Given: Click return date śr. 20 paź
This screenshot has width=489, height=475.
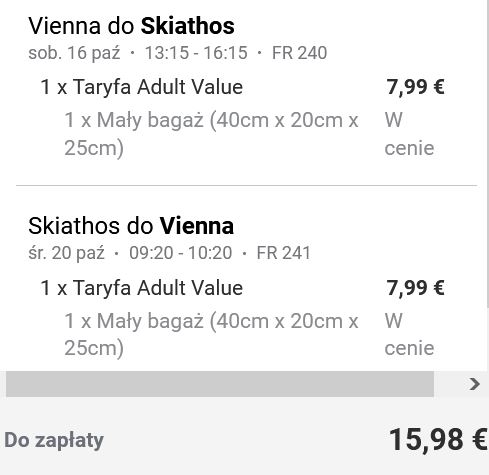Looking at the screenshot, I should coord(66,253).
